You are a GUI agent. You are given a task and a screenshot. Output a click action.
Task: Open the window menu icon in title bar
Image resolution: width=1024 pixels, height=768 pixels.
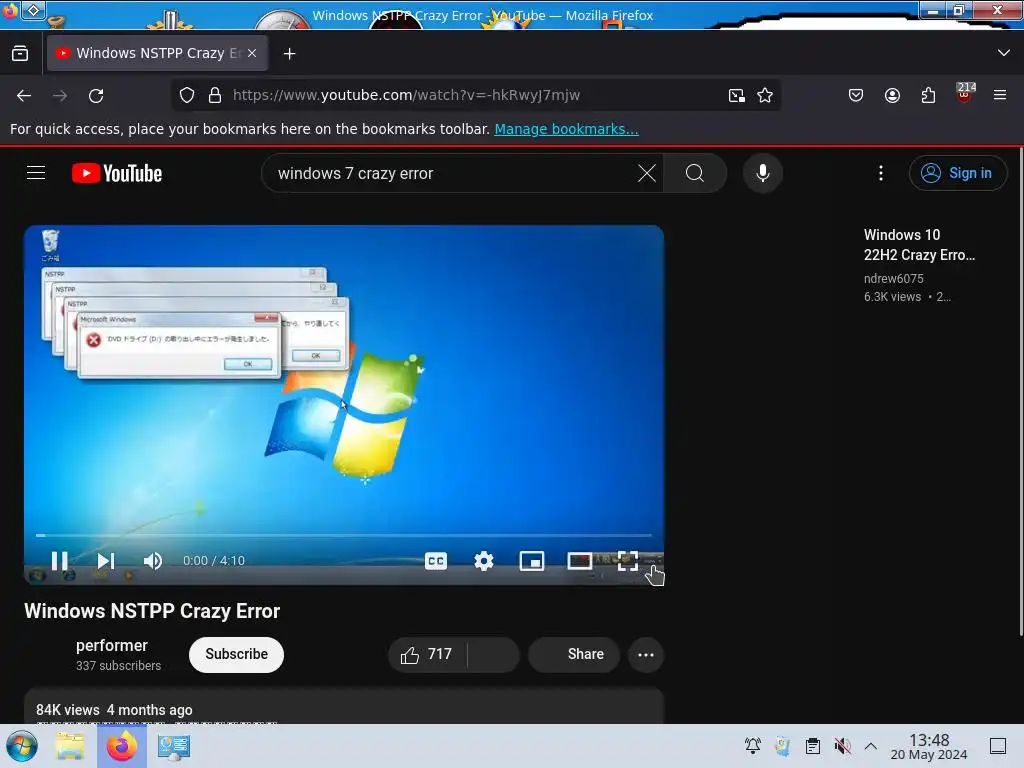[10, 10]
